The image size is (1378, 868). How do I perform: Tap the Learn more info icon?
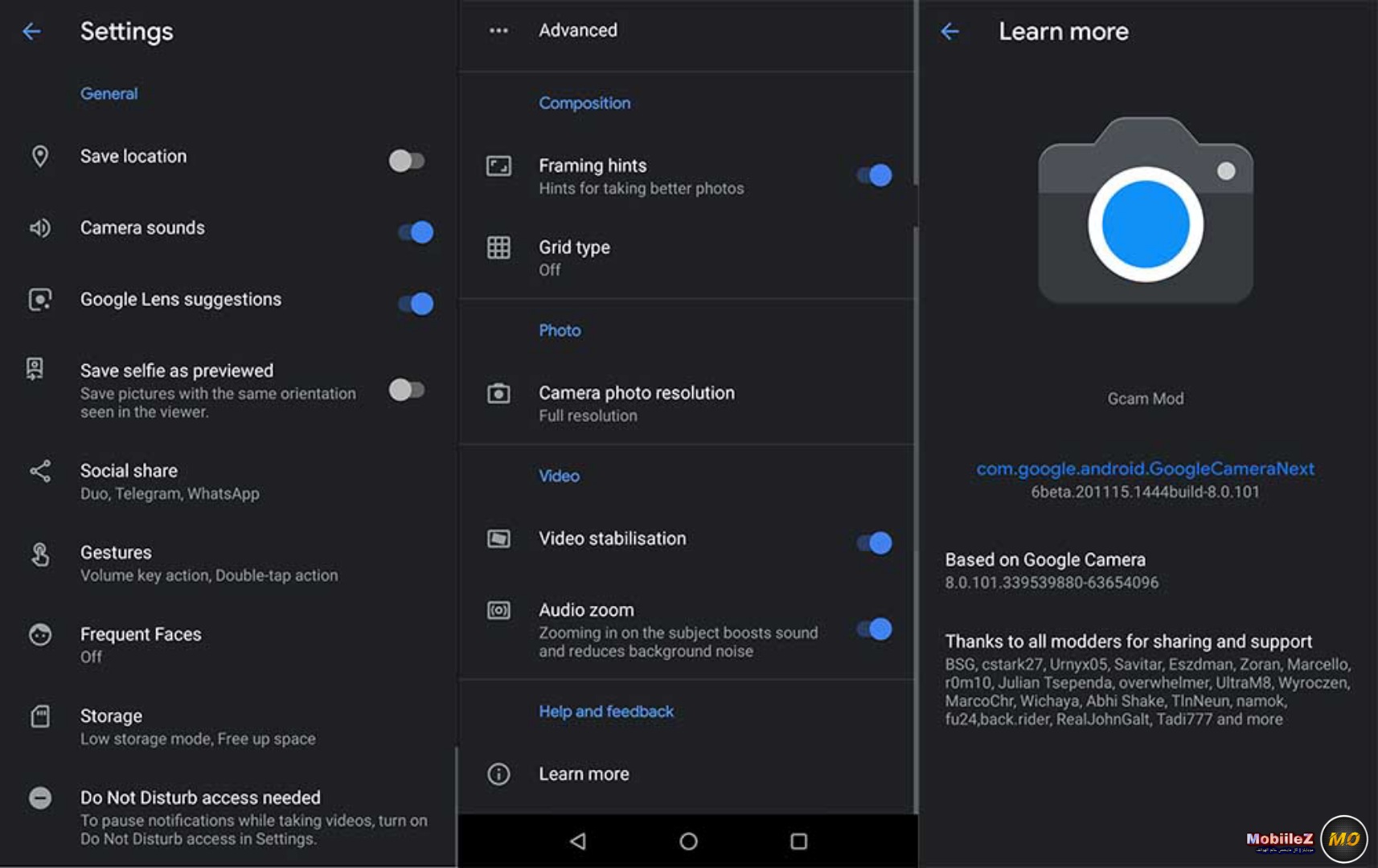pos(498,774)
